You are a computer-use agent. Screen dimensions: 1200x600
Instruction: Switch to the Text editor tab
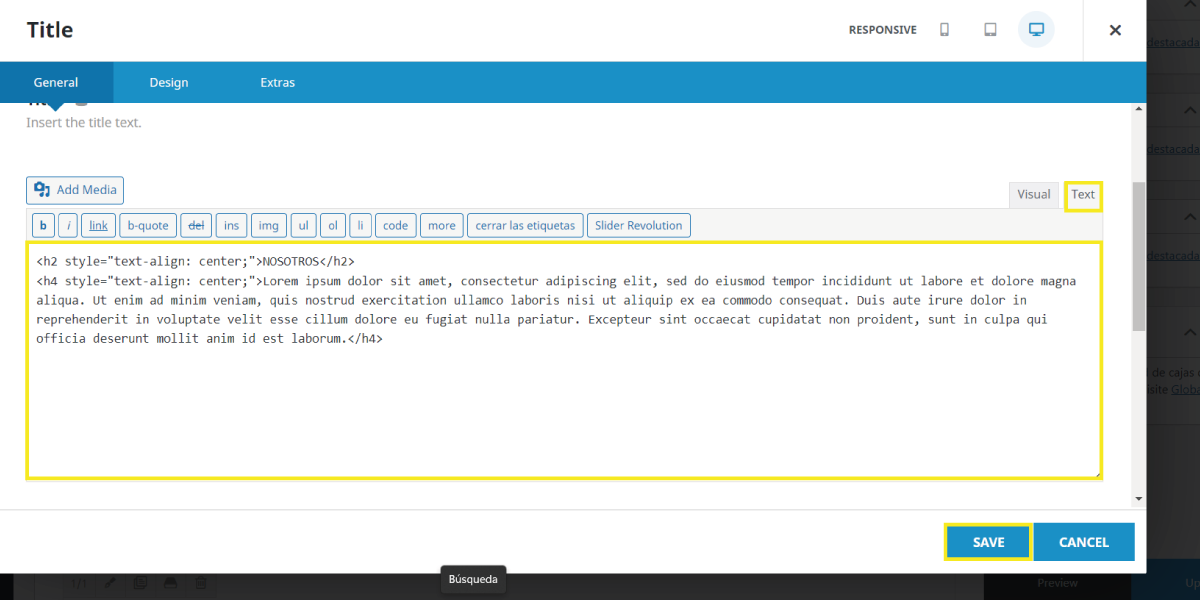(1083, 195)
